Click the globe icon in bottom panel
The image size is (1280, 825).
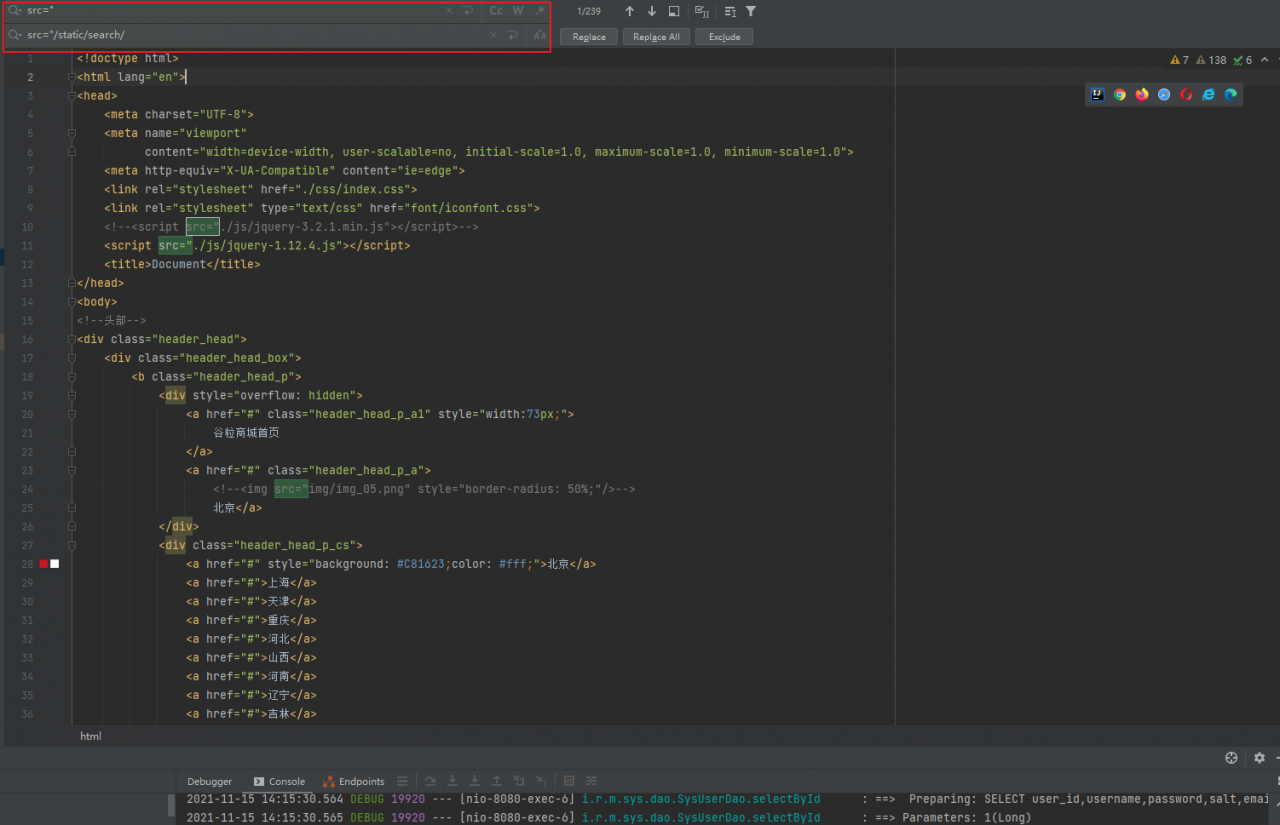pyautogui.click(x=1232, y=758)
